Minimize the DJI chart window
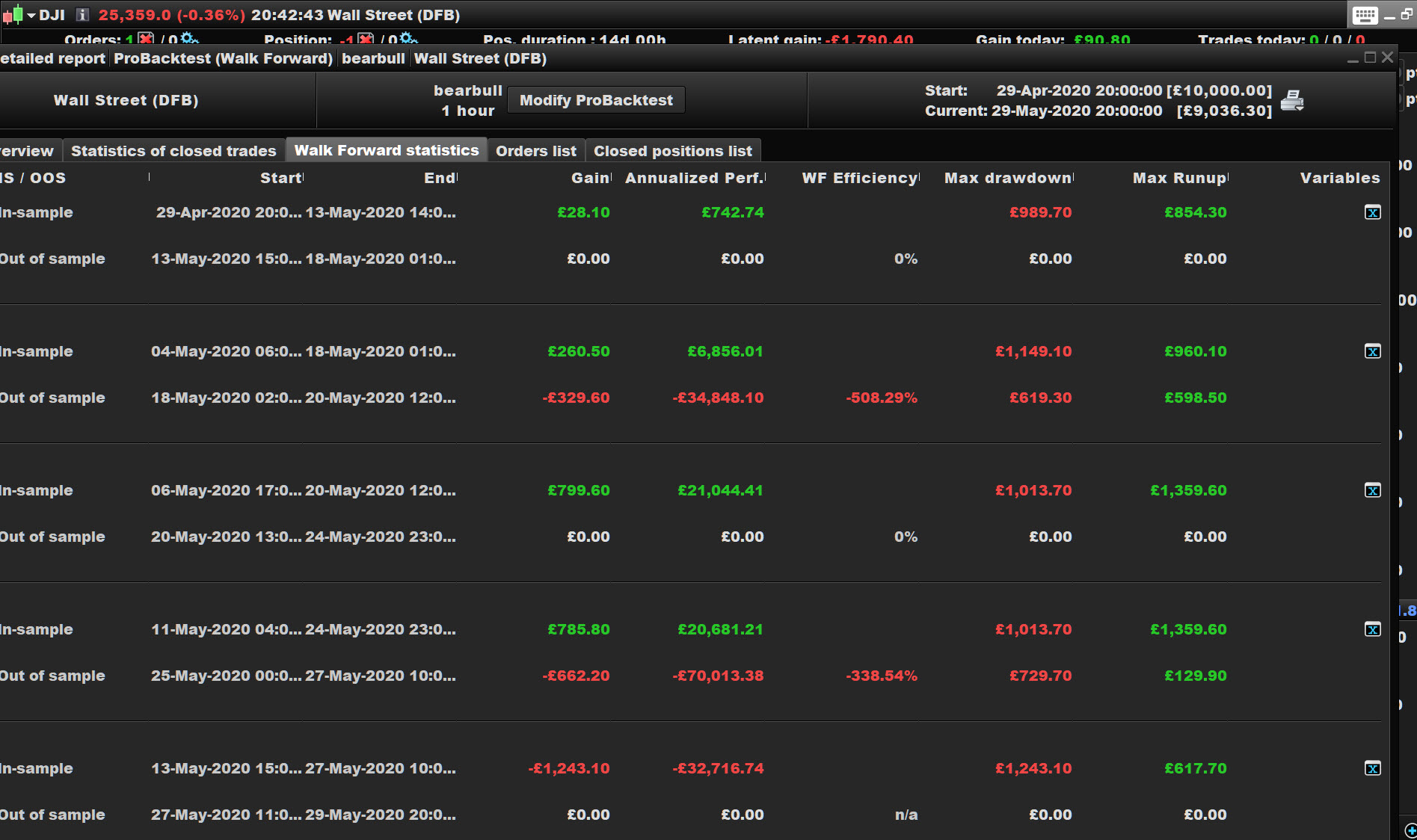The width and height of the screenshot is (1417, 840). click(x=1389, y=16)
